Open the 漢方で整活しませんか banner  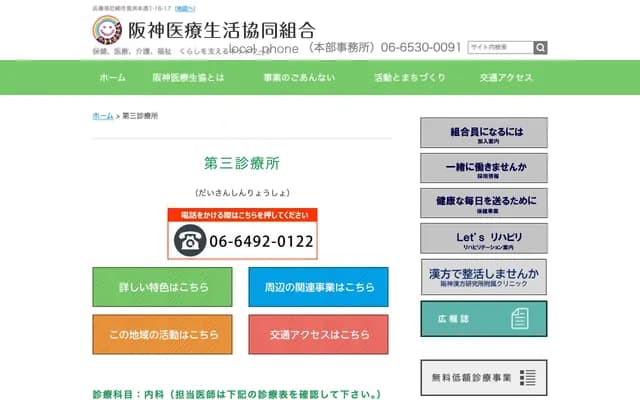(x=483, y=275)
